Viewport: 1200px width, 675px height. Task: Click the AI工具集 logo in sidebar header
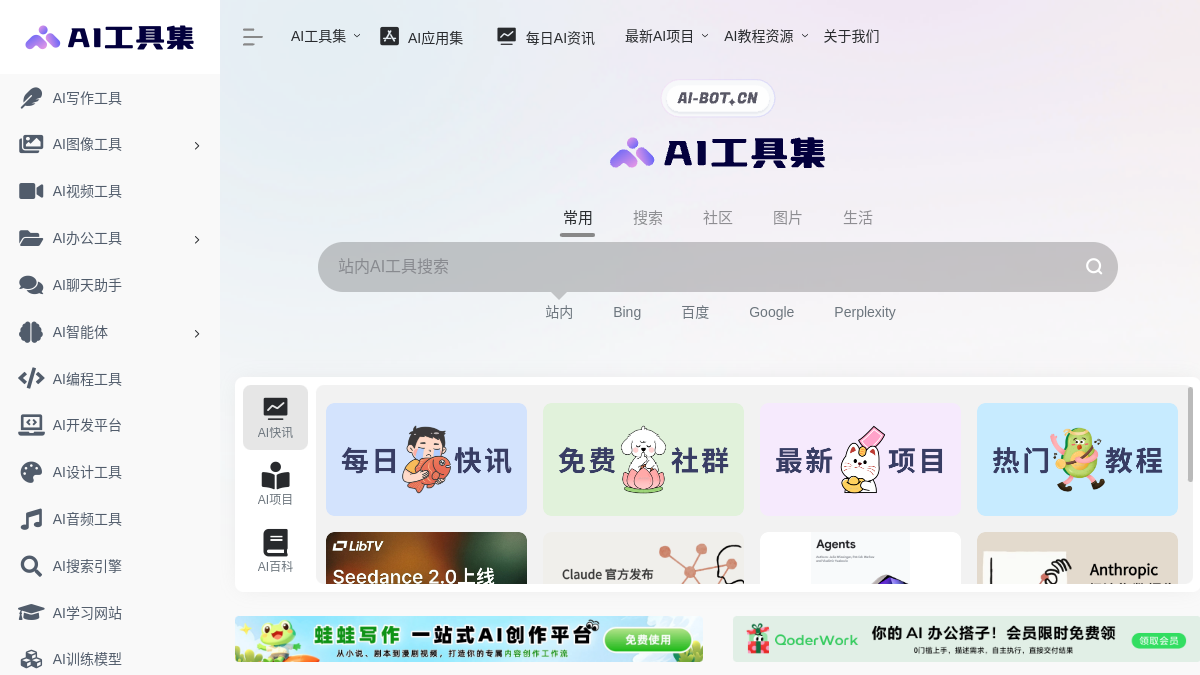110,37
